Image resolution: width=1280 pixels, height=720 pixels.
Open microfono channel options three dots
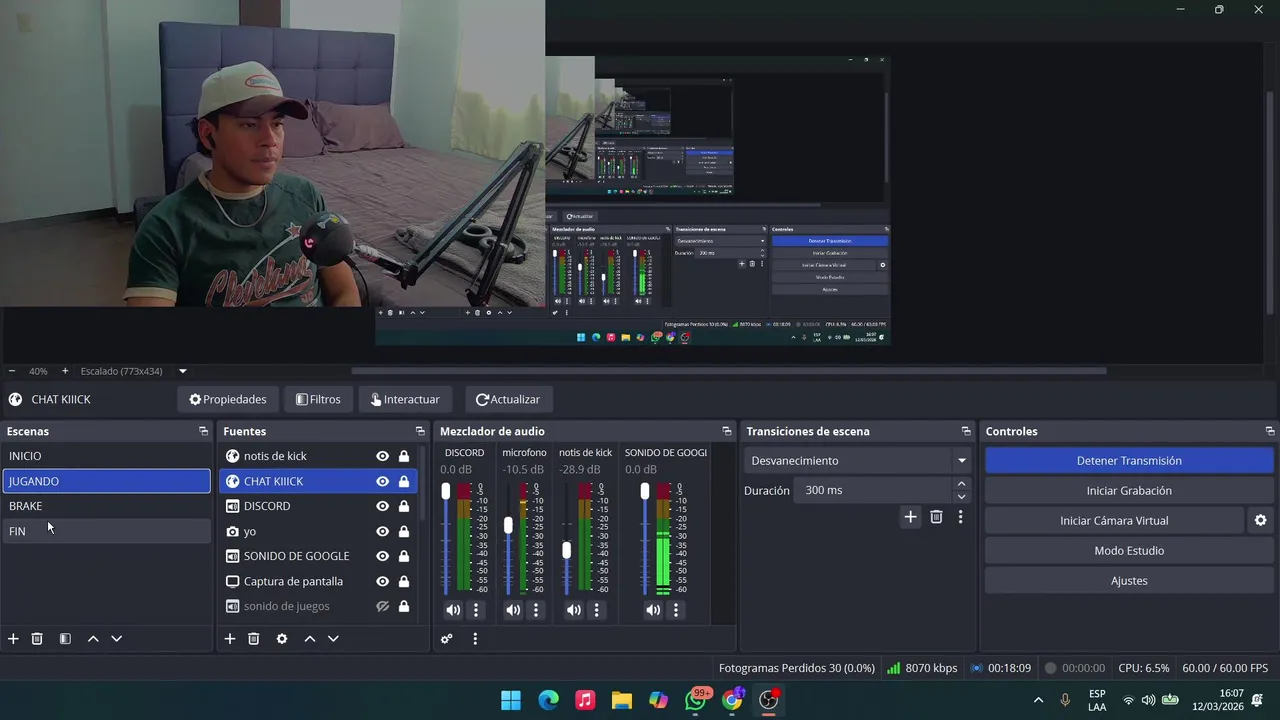pyautogui.click(x=536, y=609)
